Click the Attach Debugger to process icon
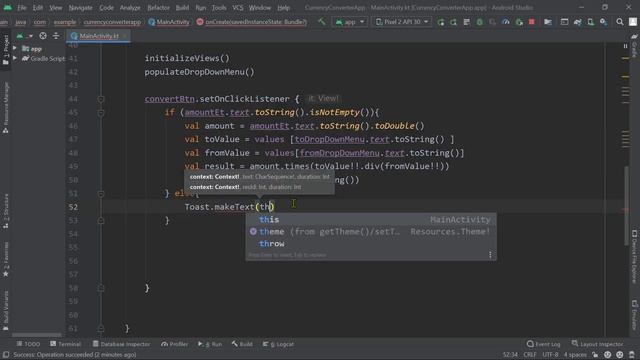 (x=519, y=22)
